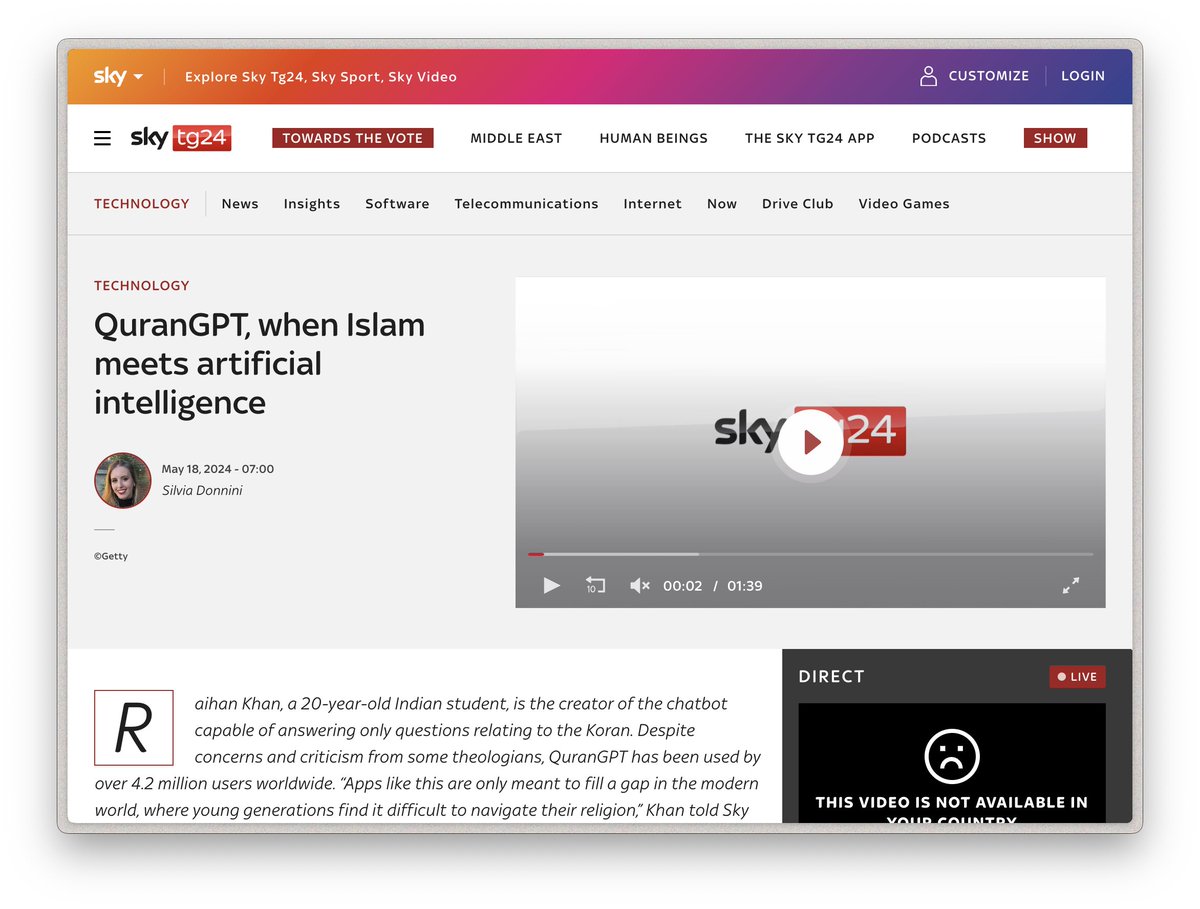
Task: Switch to the Telecommunications tab
Action: [x=527, y=203]
